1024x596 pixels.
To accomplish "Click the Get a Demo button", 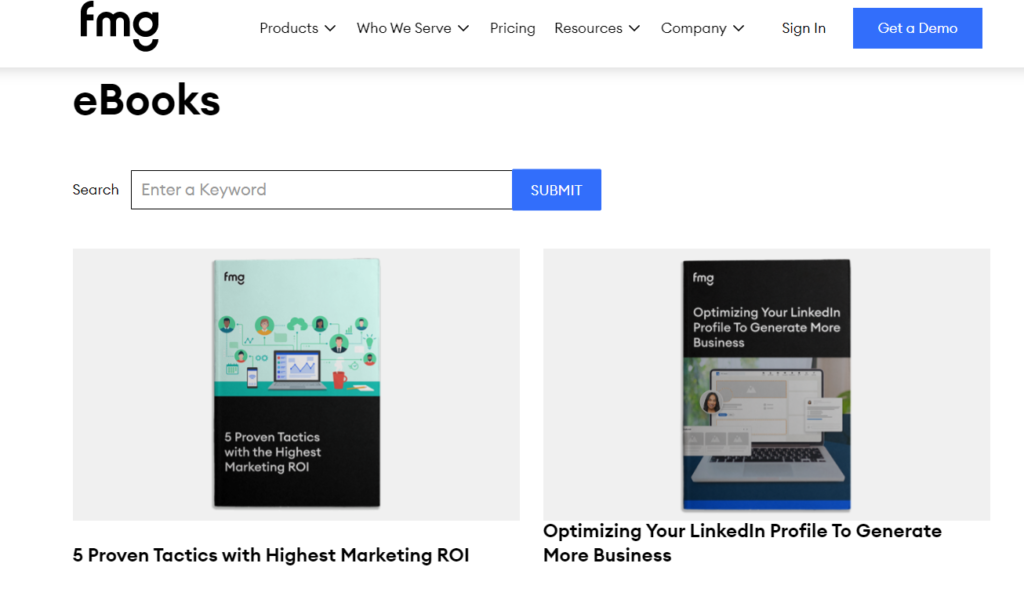I will pyautogui.click(x=917, y=28).
